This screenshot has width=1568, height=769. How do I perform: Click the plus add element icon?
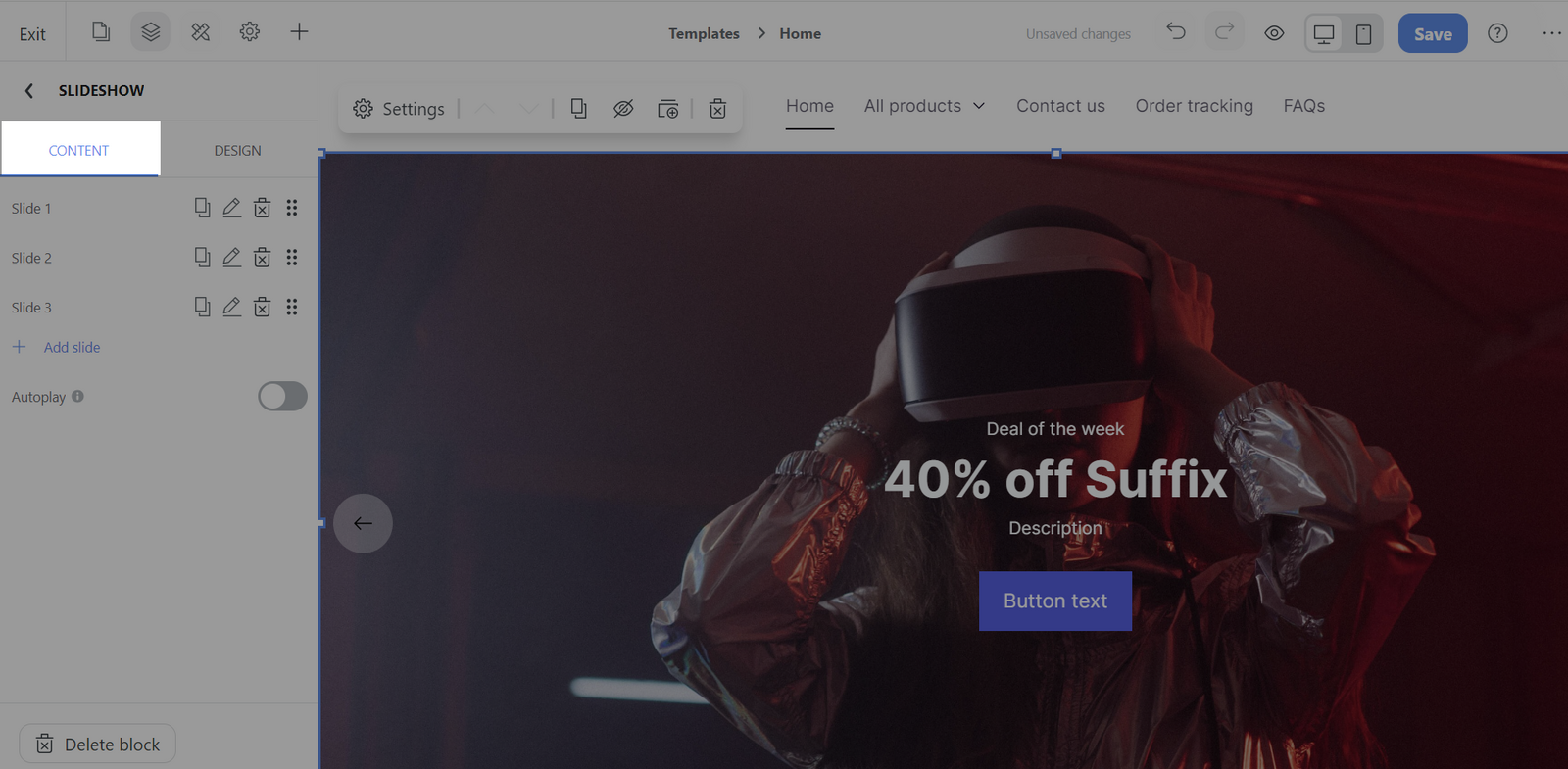pyautogui.click(x=299, y=32)
